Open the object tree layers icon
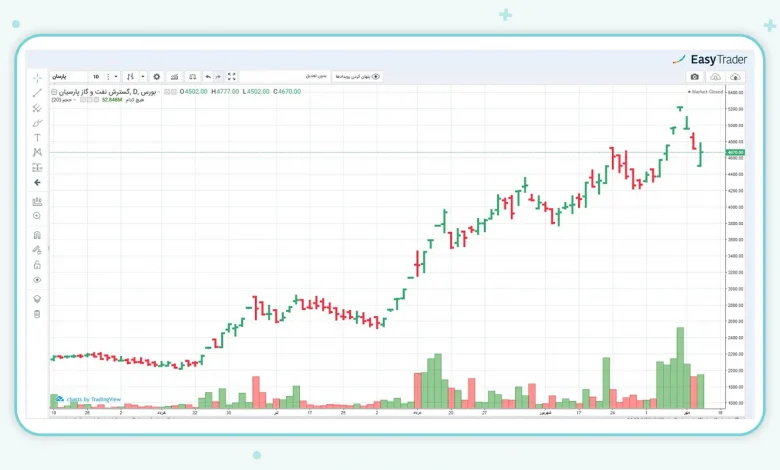The width and height of the screenshot is (780, 470). click(x=37, y=299)
